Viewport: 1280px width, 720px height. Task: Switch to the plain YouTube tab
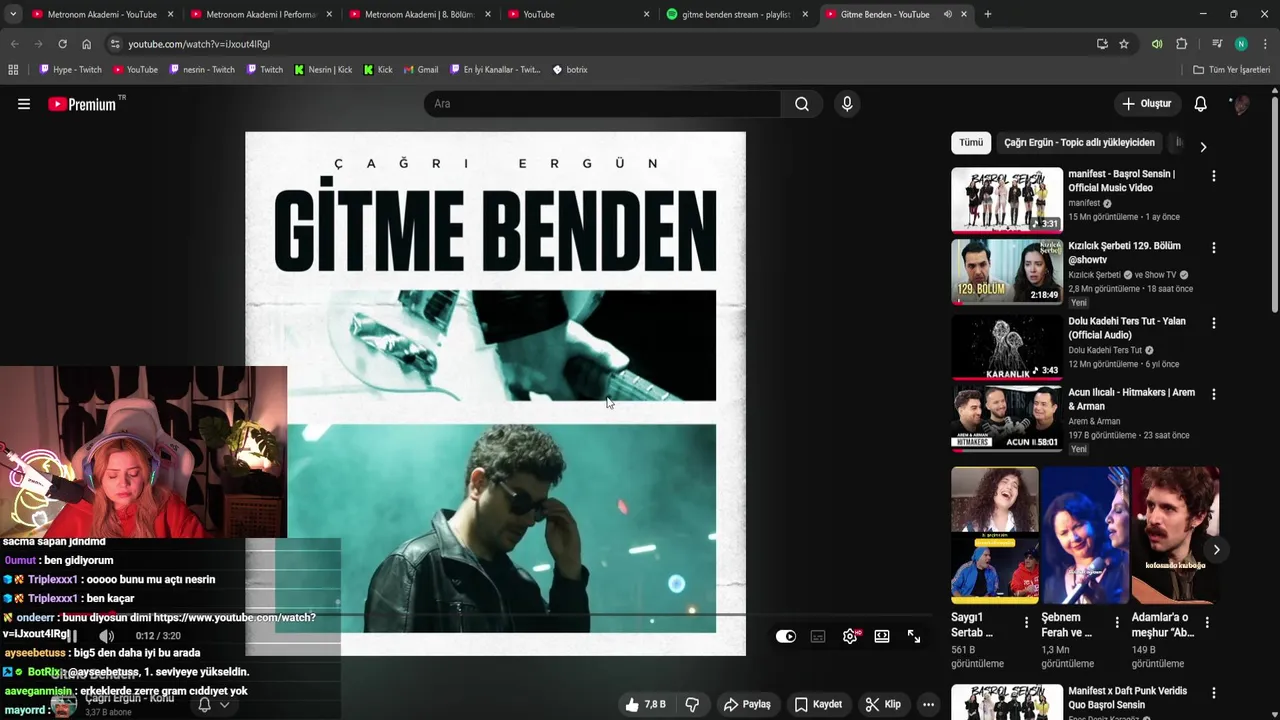click(x=577, y=14)
